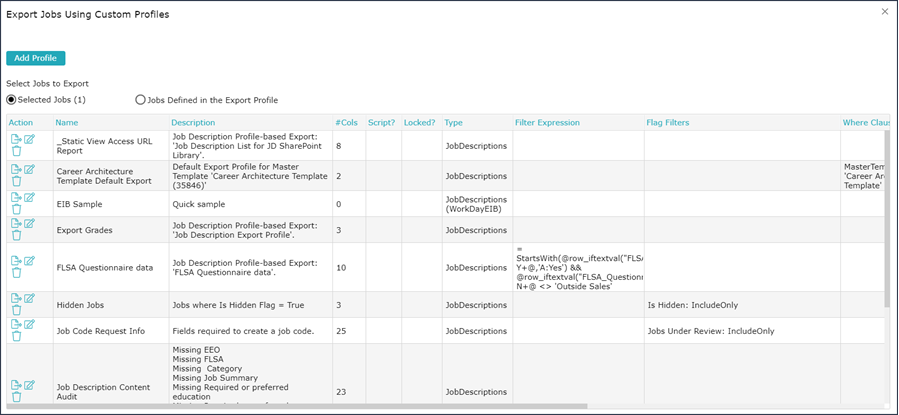Image resolution: width=899 pixels, height=415 pixels.
Task: Sort table by Name column header
Action: pyautogui.click(x=66, y=123)
